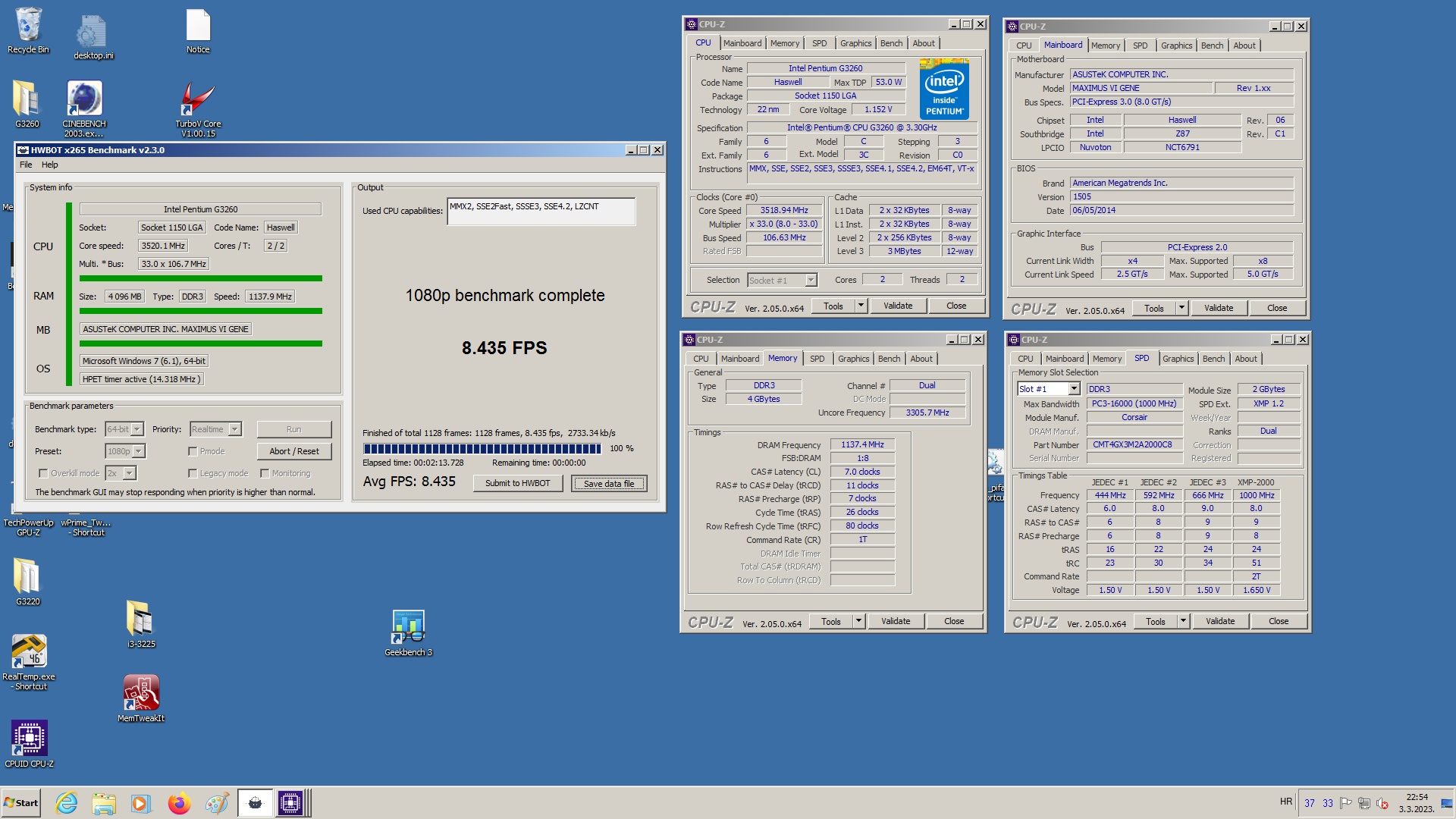The width and height of the screenshot is (1456, 819).
Task: Open the Preset 1080p dropdown
Action: tap(140, 451)
